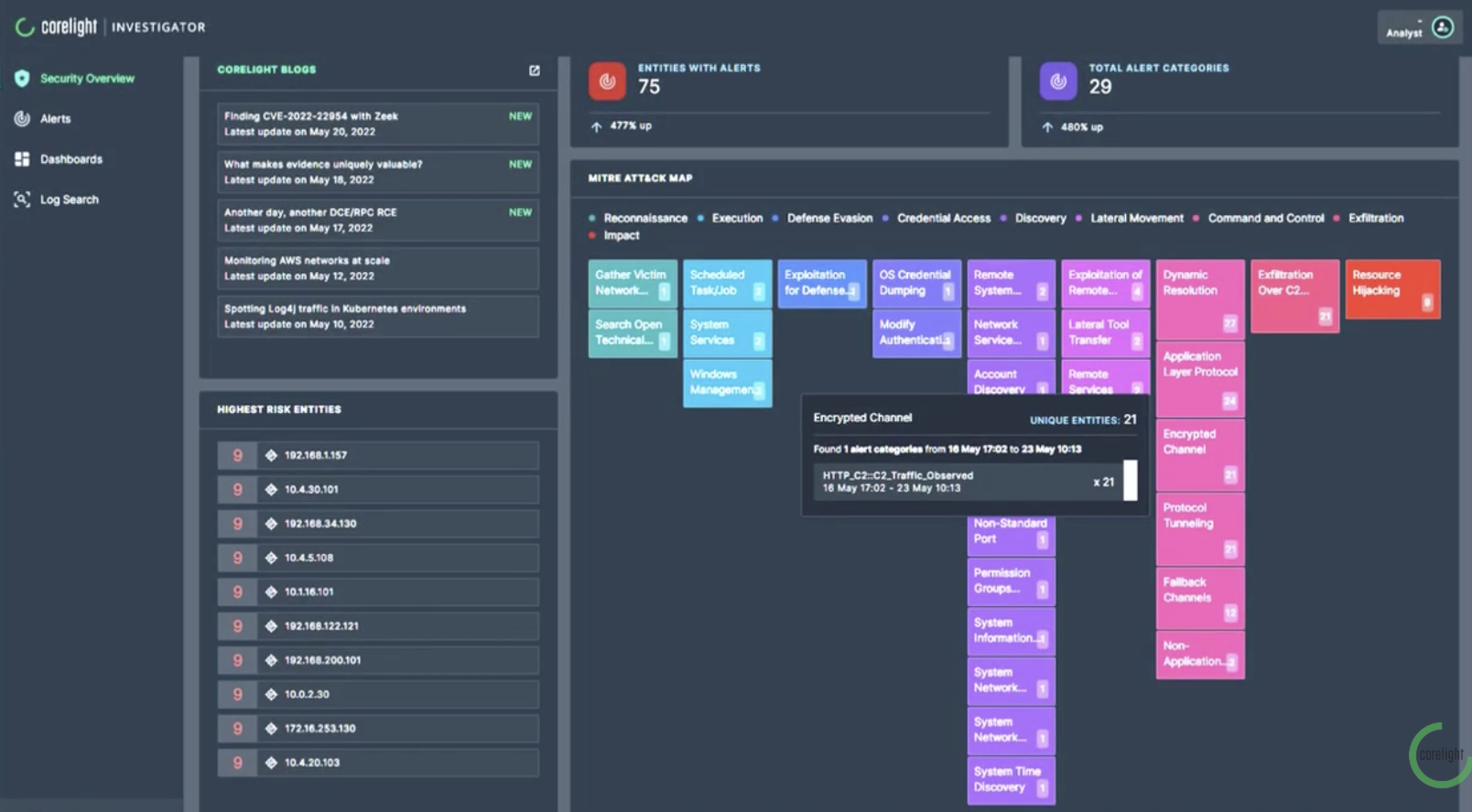Click the total alert categories value 29
The width and height of the screenshot is (1472, 812).
(x=1100, y=87)
